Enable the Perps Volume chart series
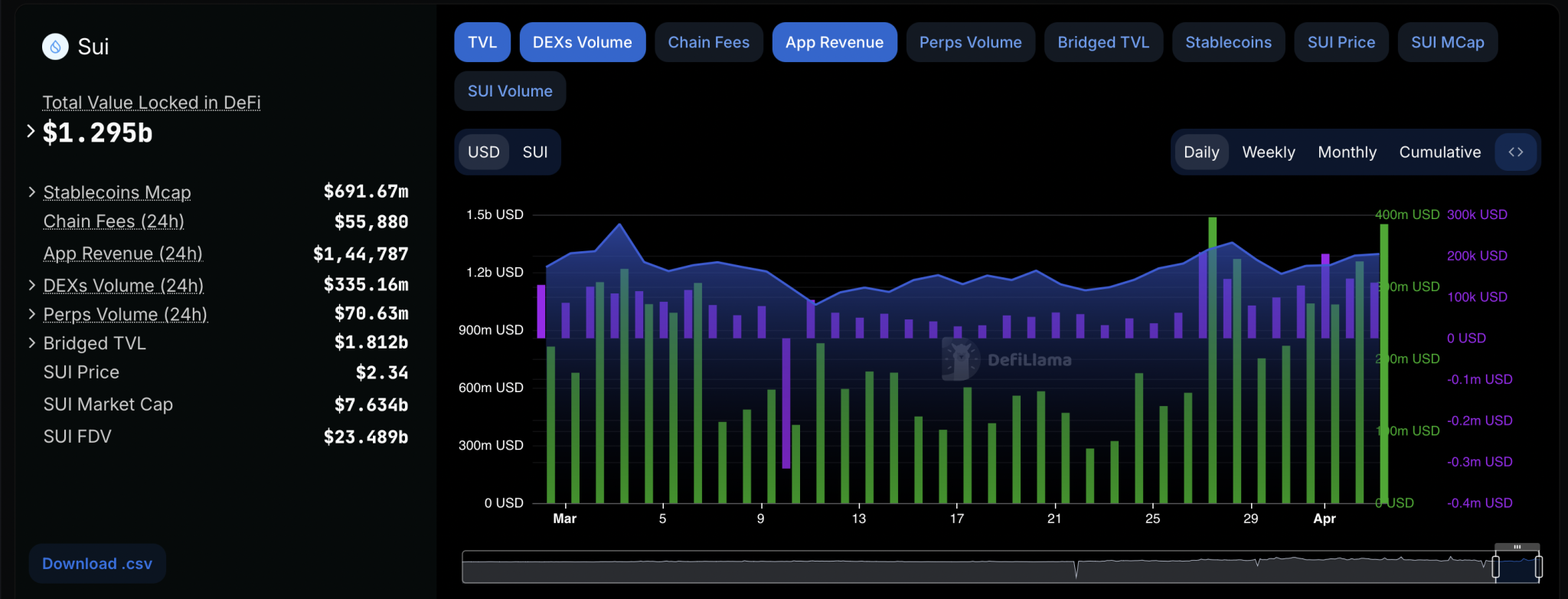 [970, 43]
